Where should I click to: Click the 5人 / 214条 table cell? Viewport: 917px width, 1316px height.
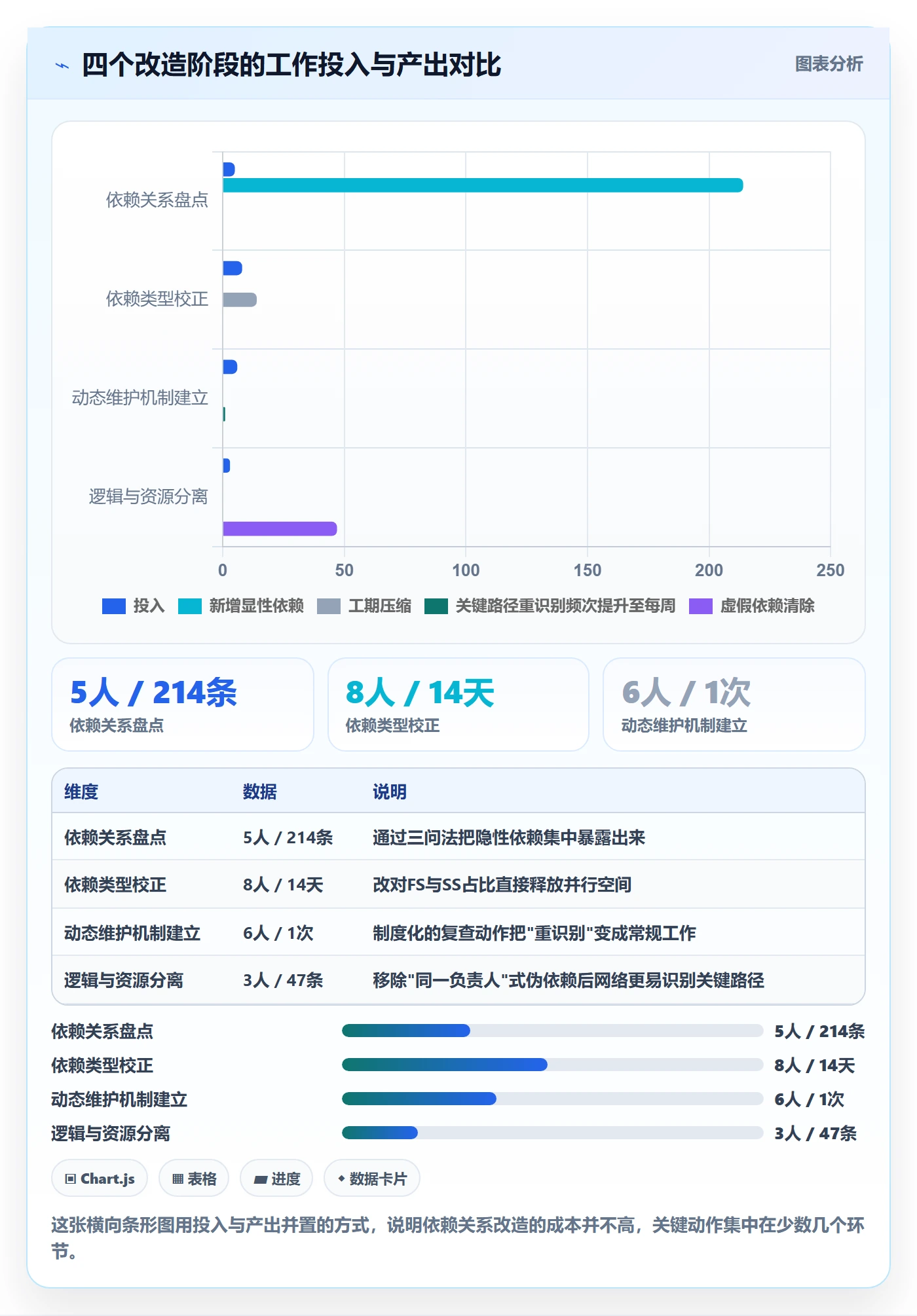click(x=288, y=837)
